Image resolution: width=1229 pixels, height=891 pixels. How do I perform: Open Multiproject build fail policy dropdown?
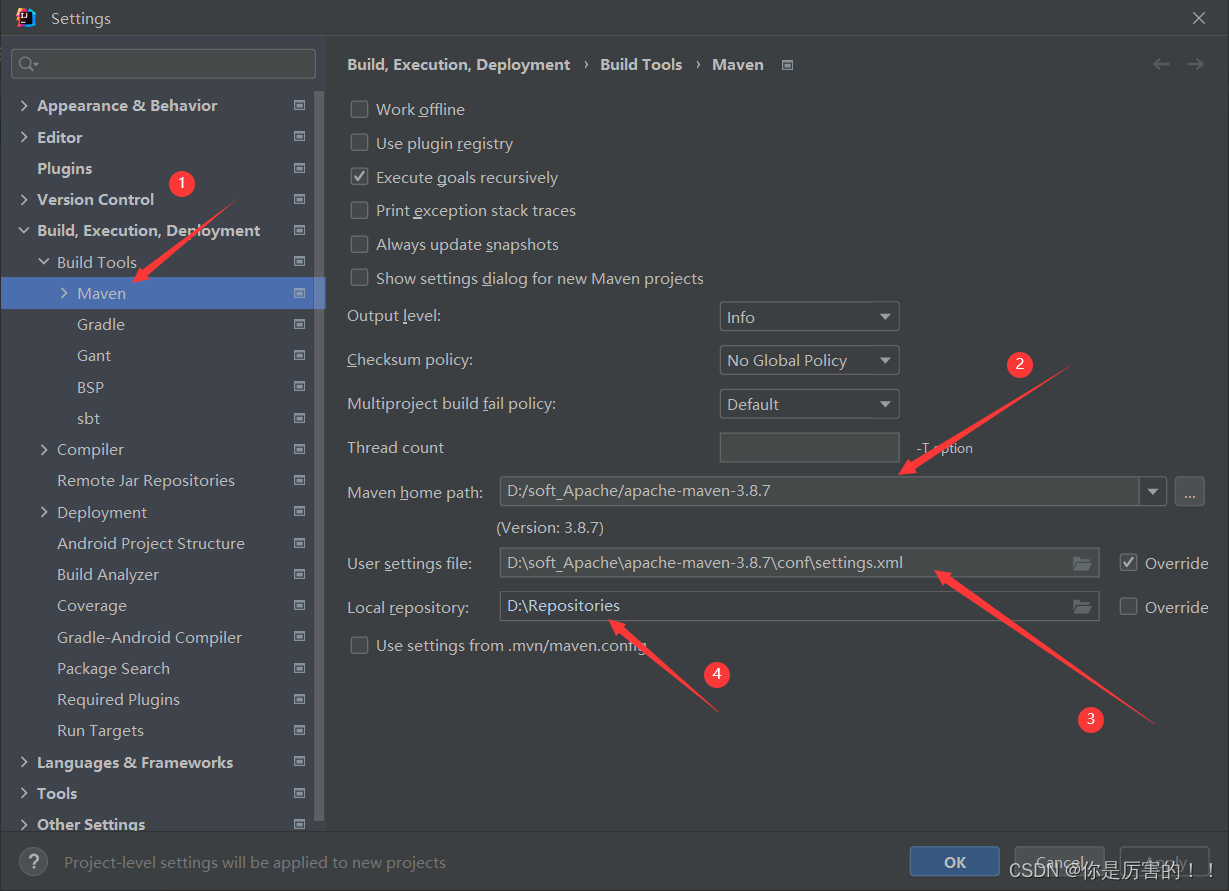click(809, 404)
